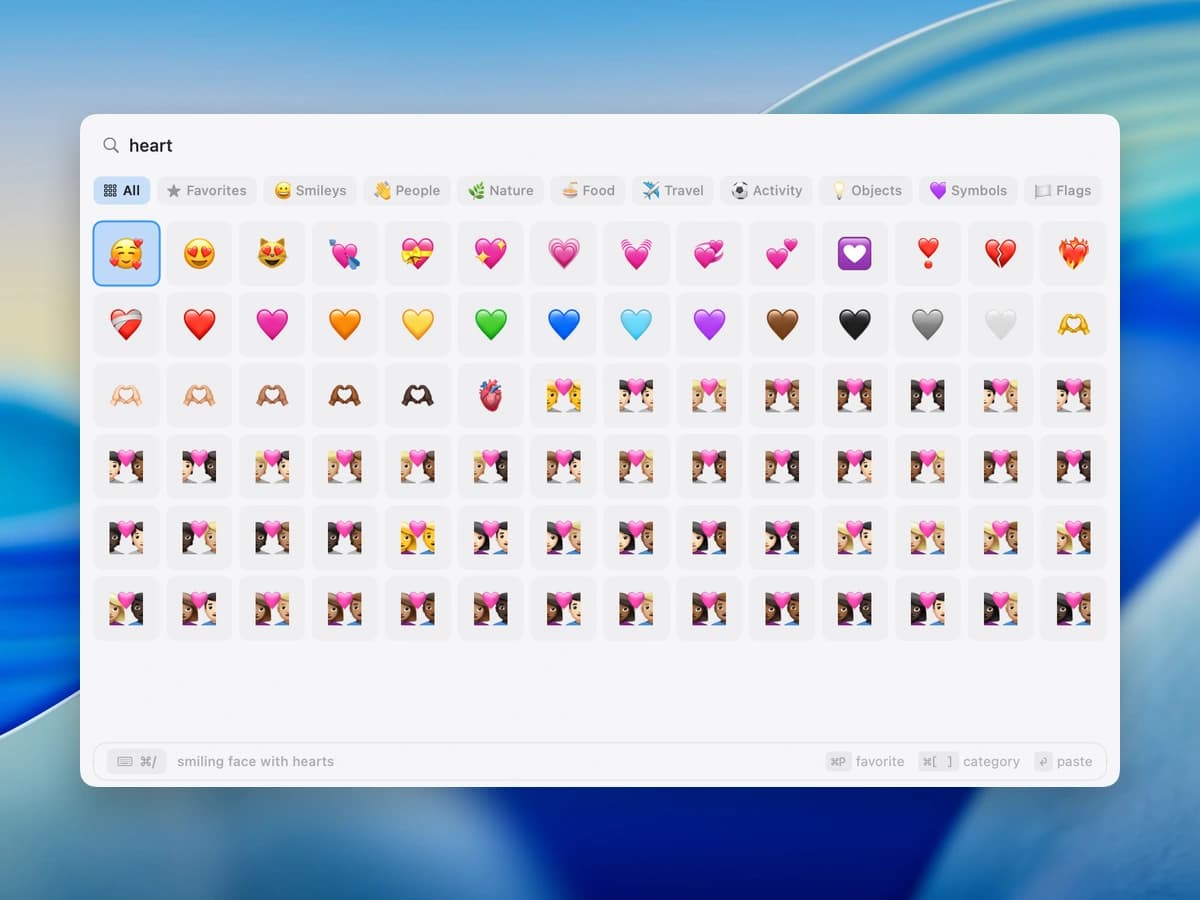Open the Nature category tab
The width and height of the screenshot is (1200, 900).
click(x=501, y=190)
